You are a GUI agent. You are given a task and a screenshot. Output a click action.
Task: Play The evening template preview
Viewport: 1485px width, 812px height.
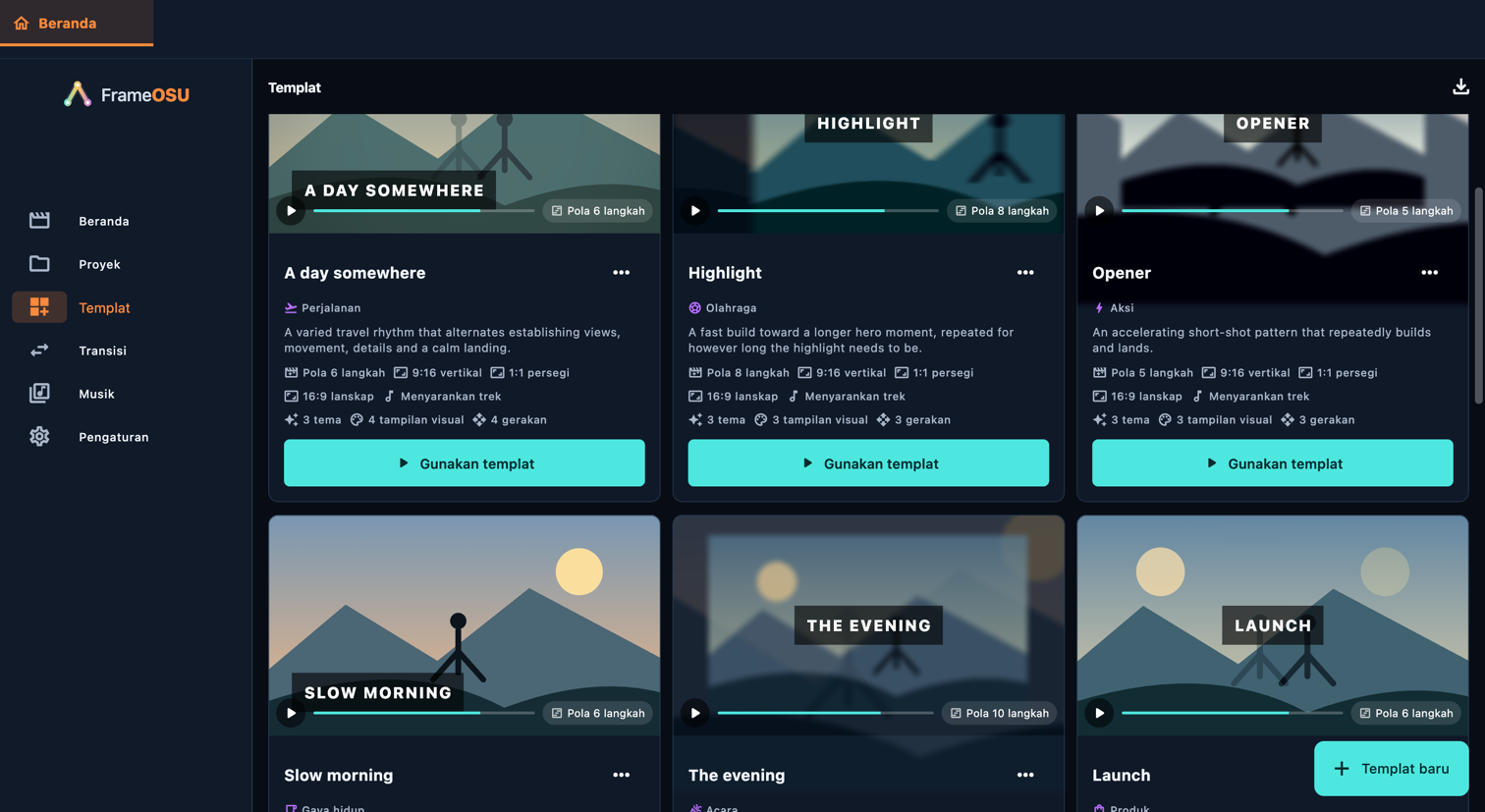click(x=695, y=713)
